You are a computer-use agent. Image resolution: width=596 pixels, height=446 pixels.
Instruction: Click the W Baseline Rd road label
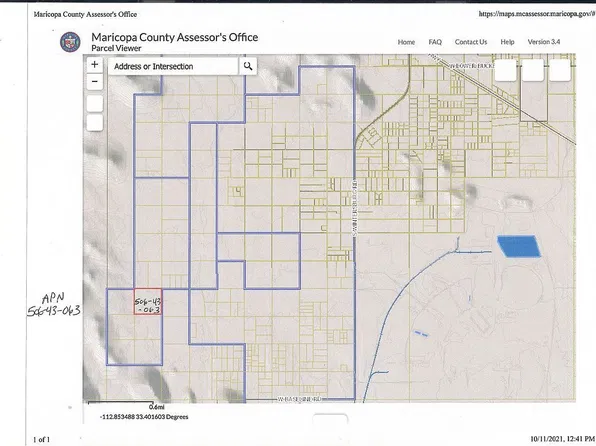coord(300,399)
